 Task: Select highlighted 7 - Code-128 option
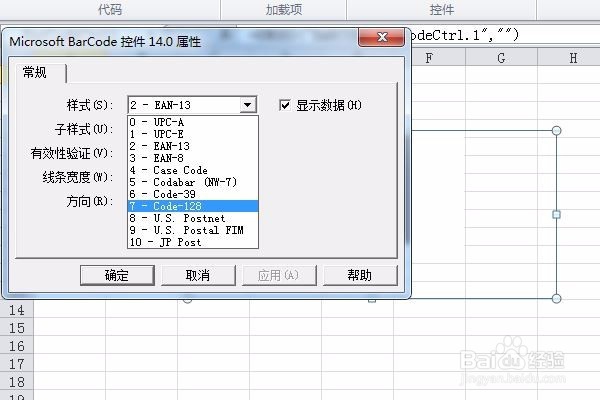click(x=193, y=206)
